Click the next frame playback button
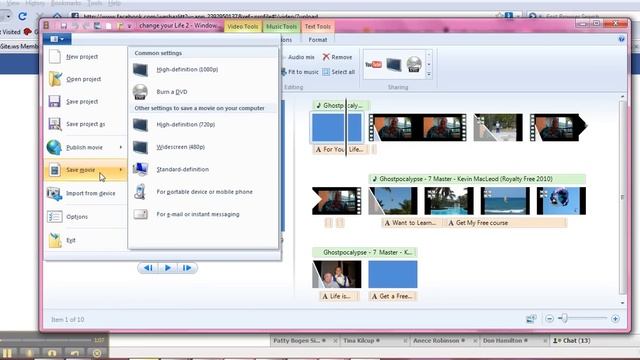 [187, 268]
